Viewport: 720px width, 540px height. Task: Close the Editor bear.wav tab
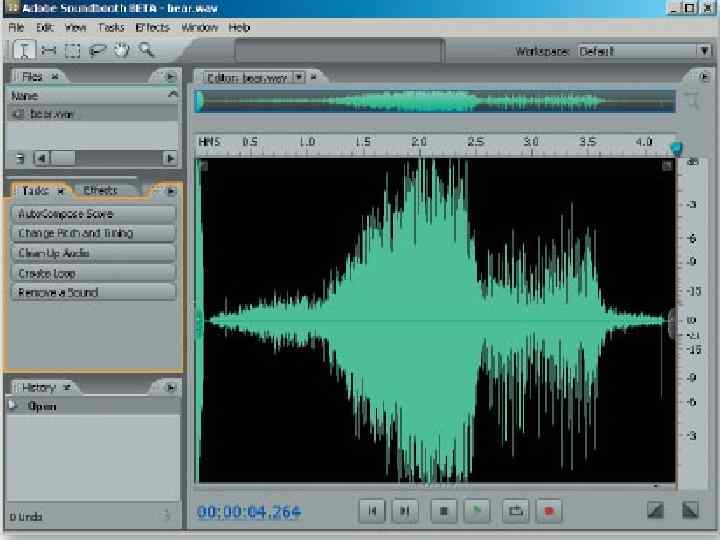pos(314,77)
